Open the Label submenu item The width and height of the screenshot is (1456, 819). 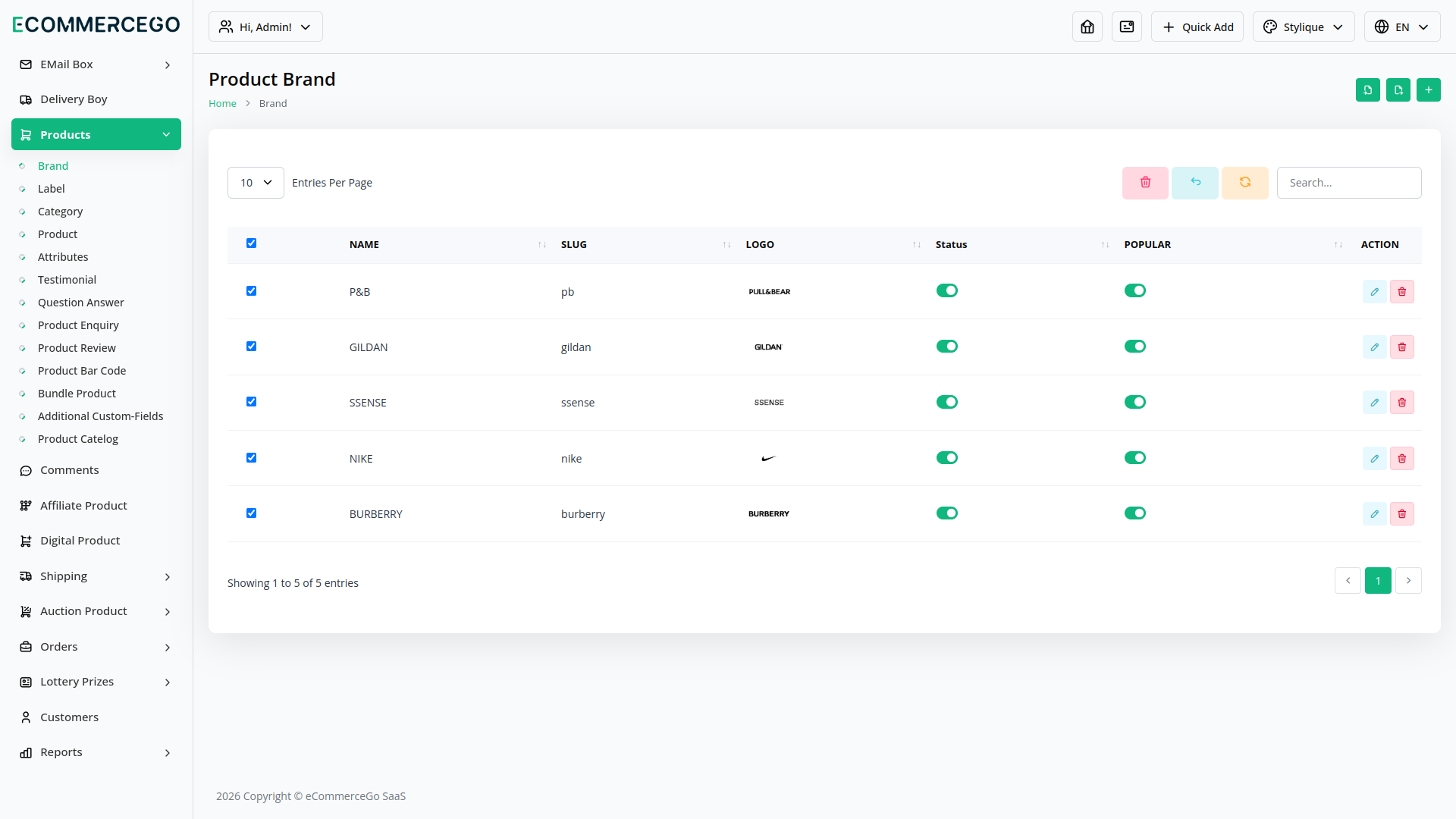tap(52, 189)
